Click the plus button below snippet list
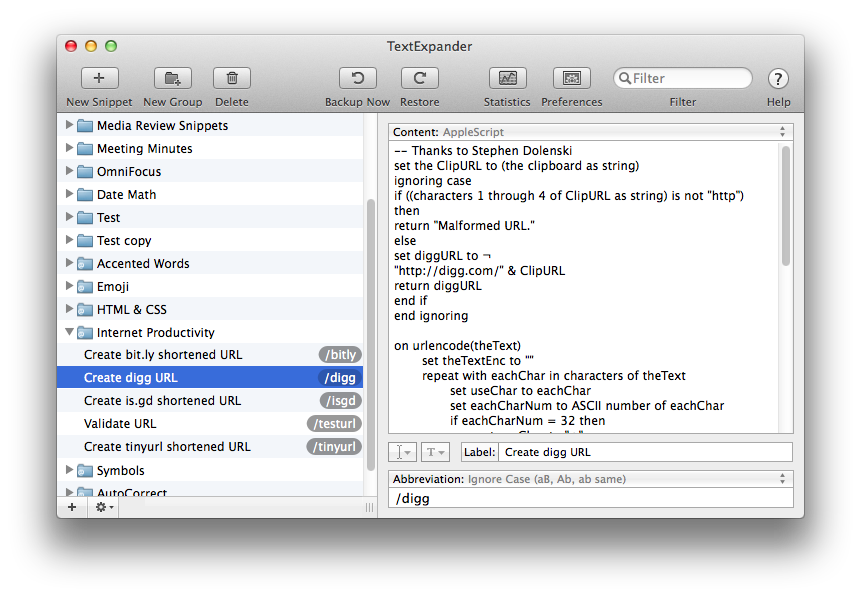Screen dimensions: 861x597 pos(72,507)
